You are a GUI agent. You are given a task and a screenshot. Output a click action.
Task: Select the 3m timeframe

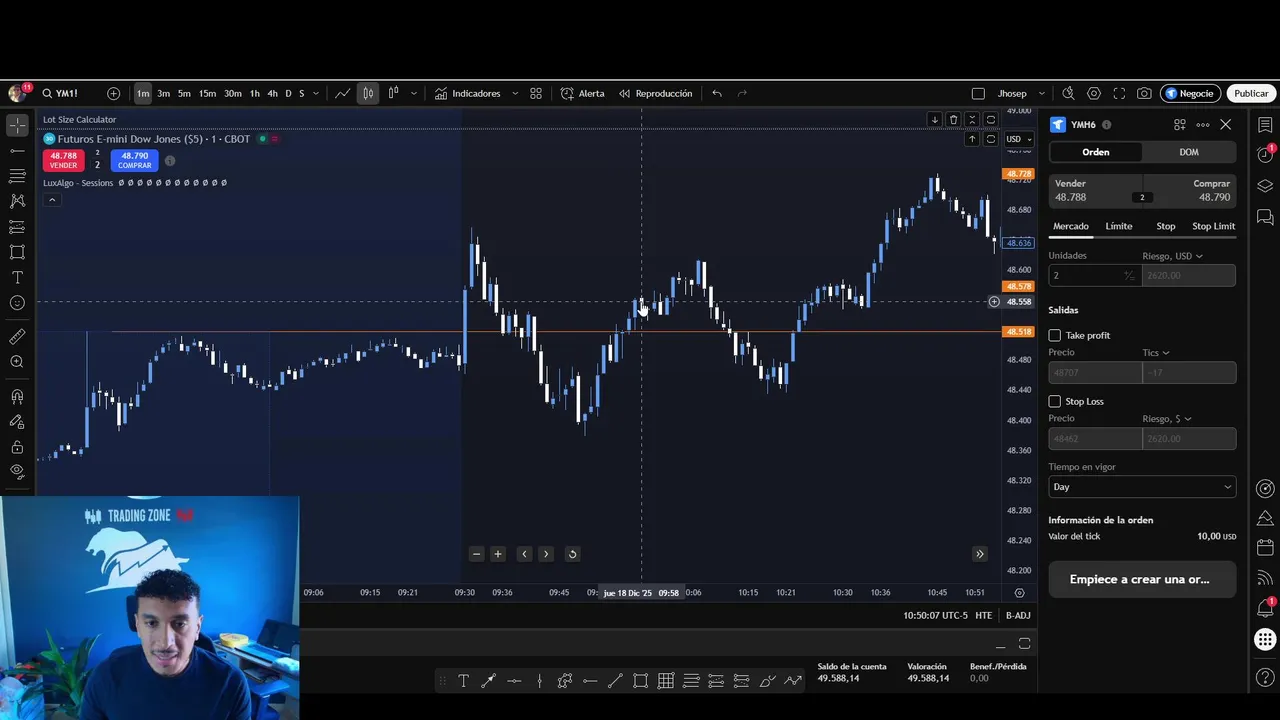(163, 93)
